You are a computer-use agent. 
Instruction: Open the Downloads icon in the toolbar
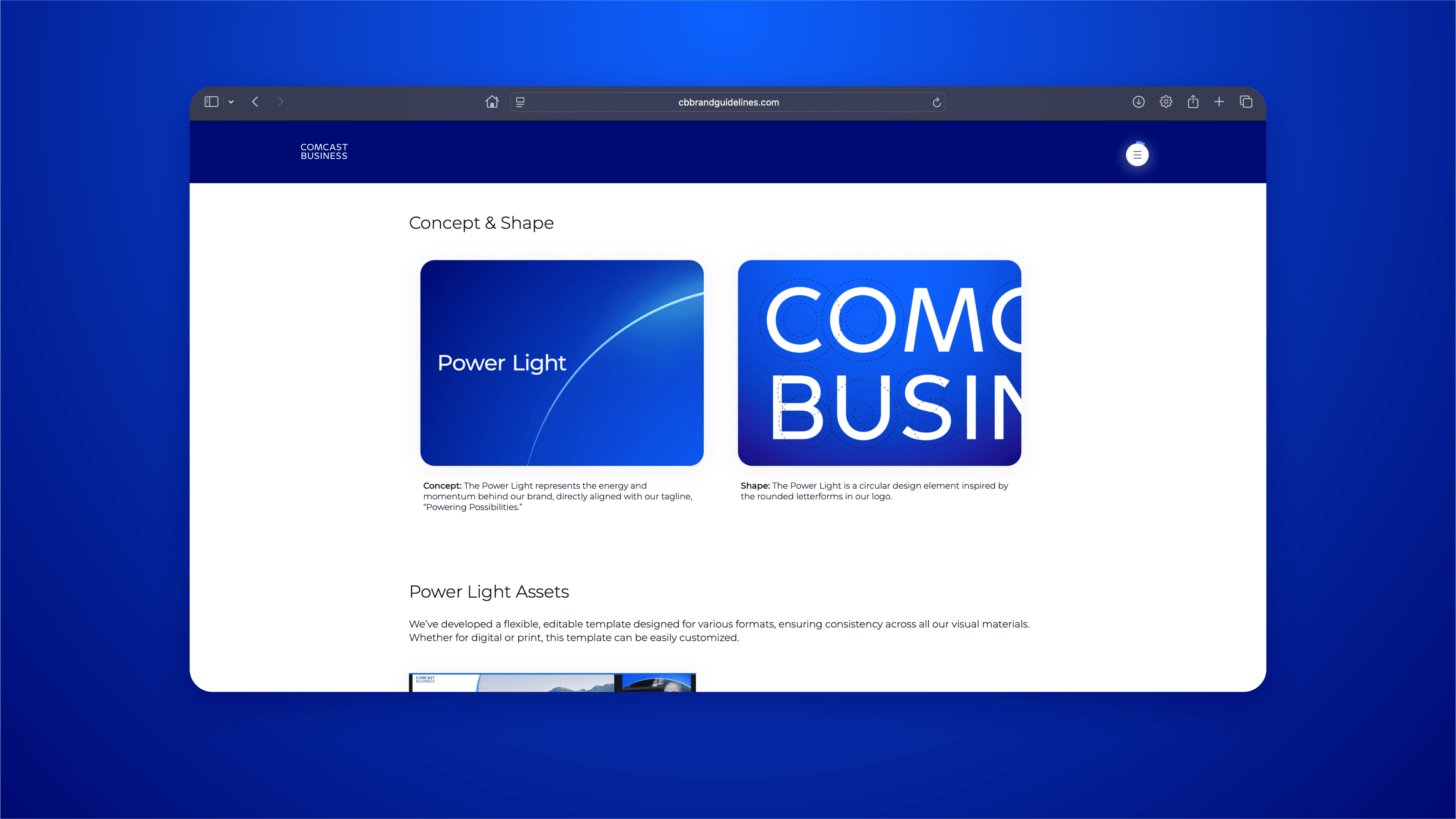(x=1138, y=102)
